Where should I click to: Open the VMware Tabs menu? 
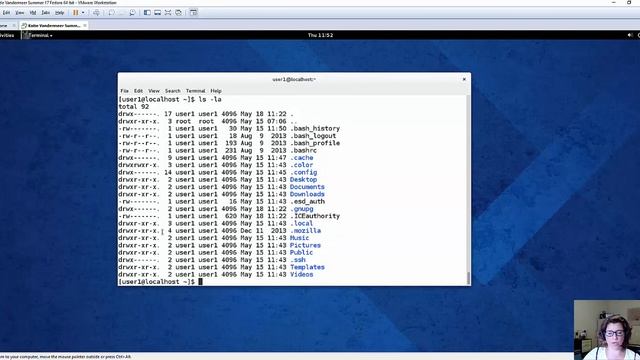click(46, 13)
